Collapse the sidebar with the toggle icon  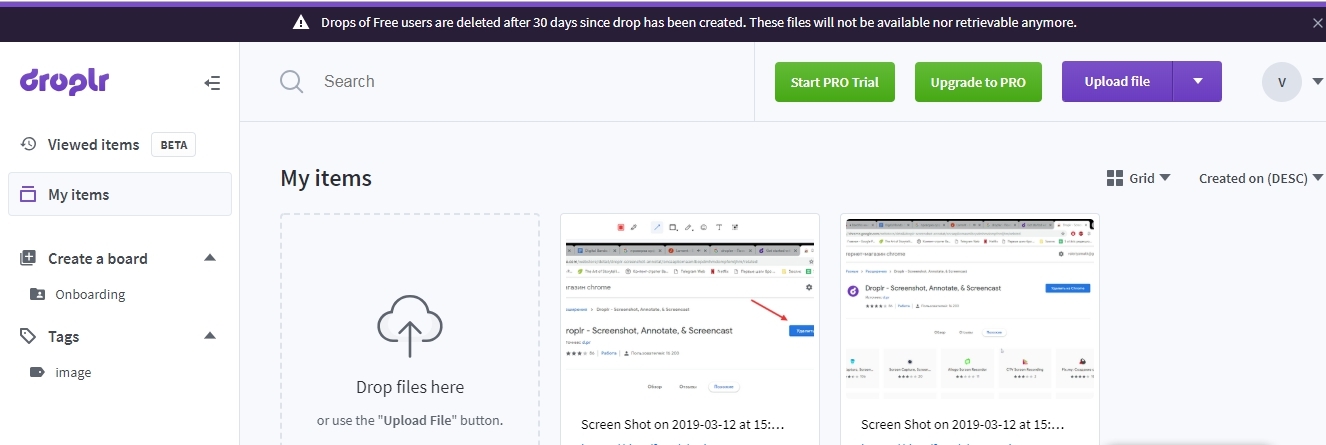212,83
